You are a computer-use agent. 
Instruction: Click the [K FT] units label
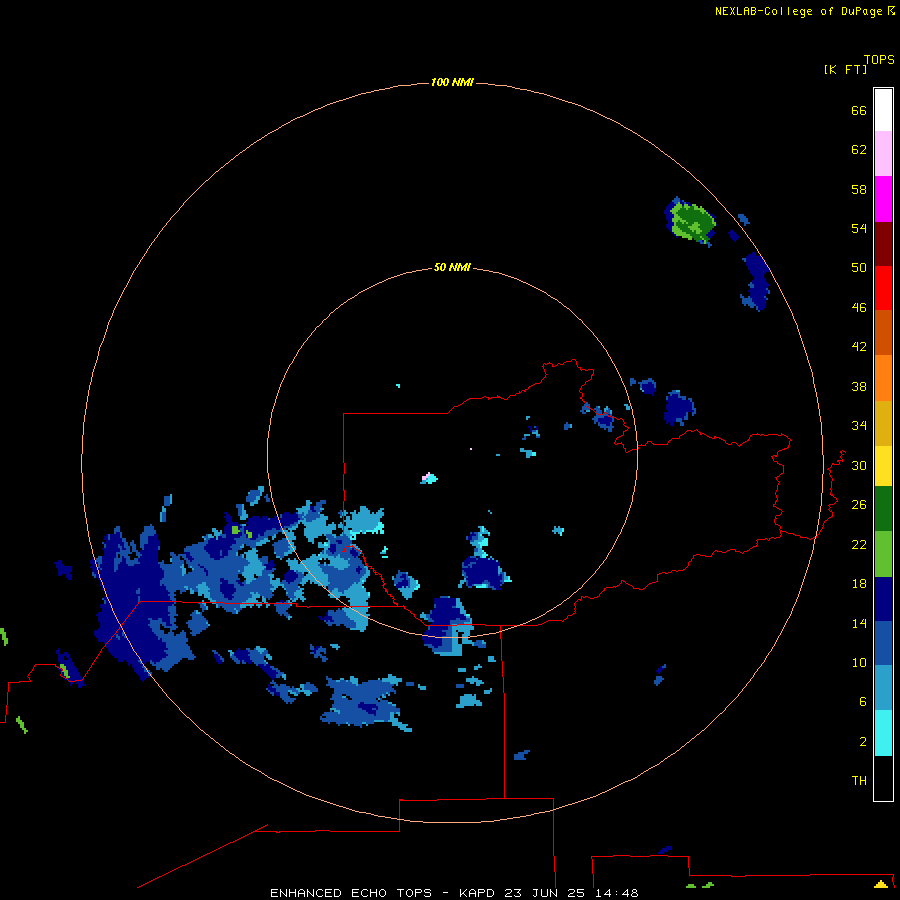pos(845,70)
